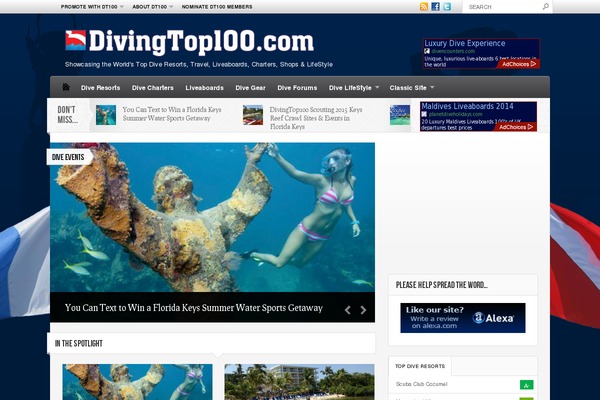Open the Reef Crawl ticker thumbnail
Screen dimensions: 600x400
coord(253,115)
